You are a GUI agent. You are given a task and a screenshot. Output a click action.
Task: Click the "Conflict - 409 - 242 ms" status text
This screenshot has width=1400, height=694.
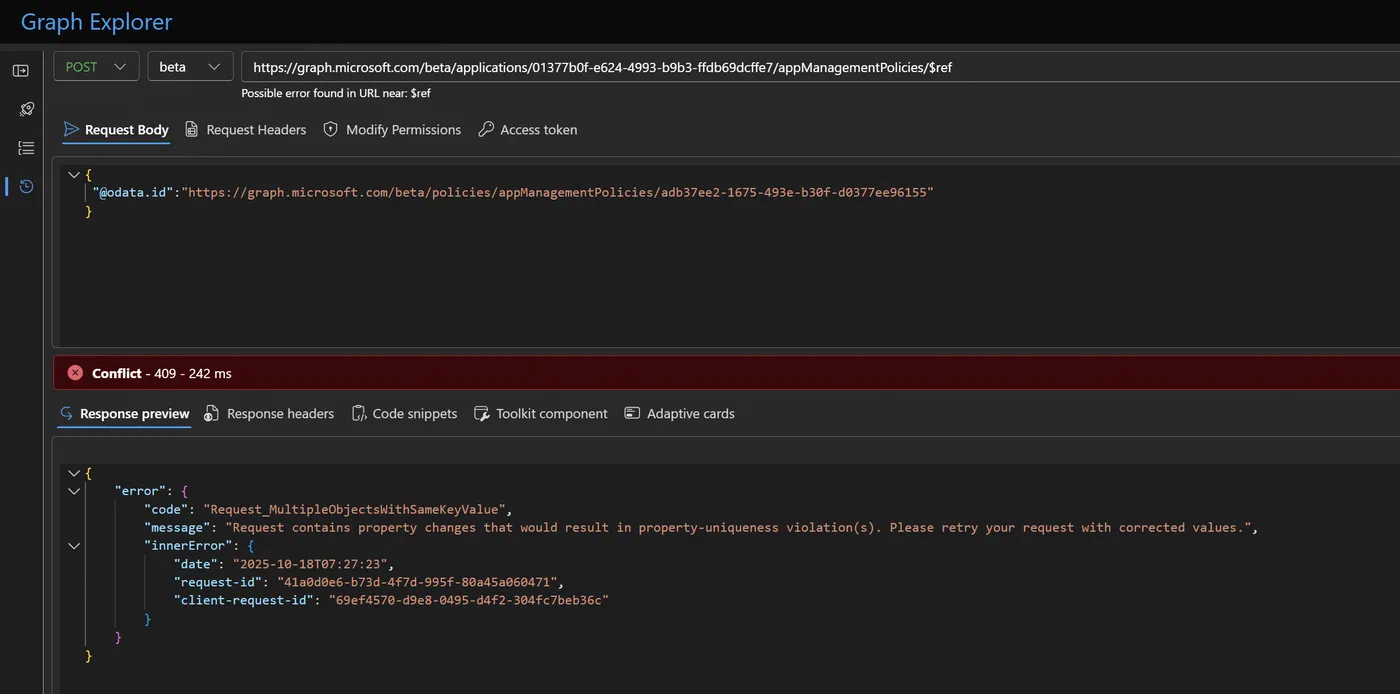(x=161, y=373)
